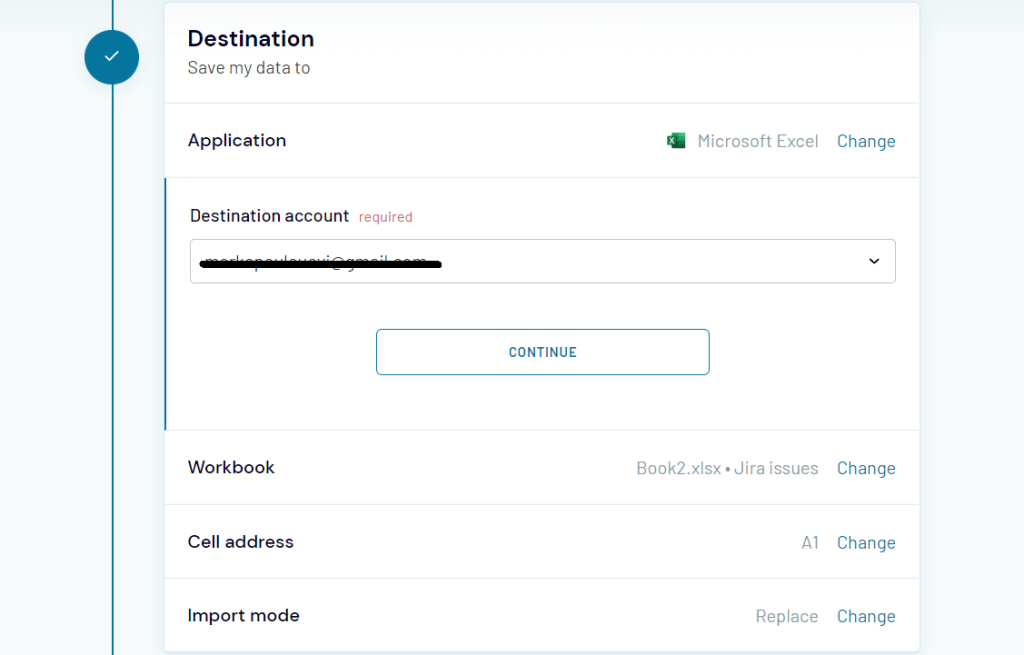Click the 'Replace' import mode value

786,616
